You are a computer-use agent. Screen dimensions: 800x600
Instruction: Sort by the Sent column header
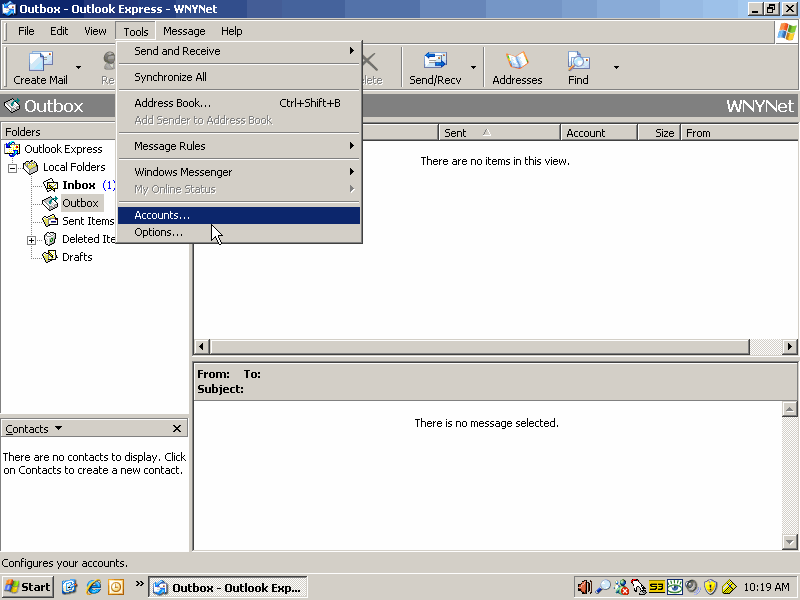coord(499,133)
